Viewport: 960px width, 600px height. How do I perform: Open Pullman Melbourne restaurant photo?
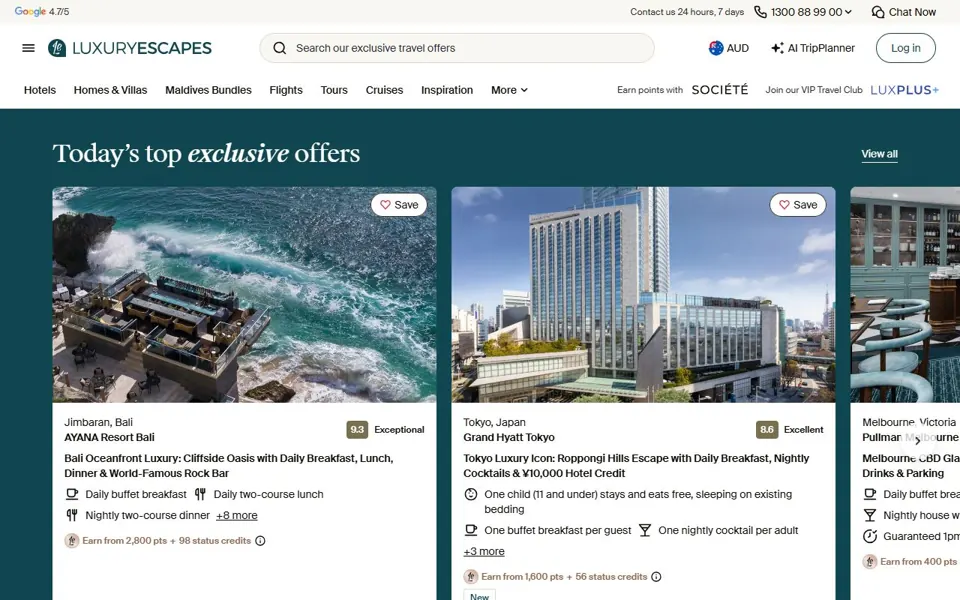(x=905, y=294)
